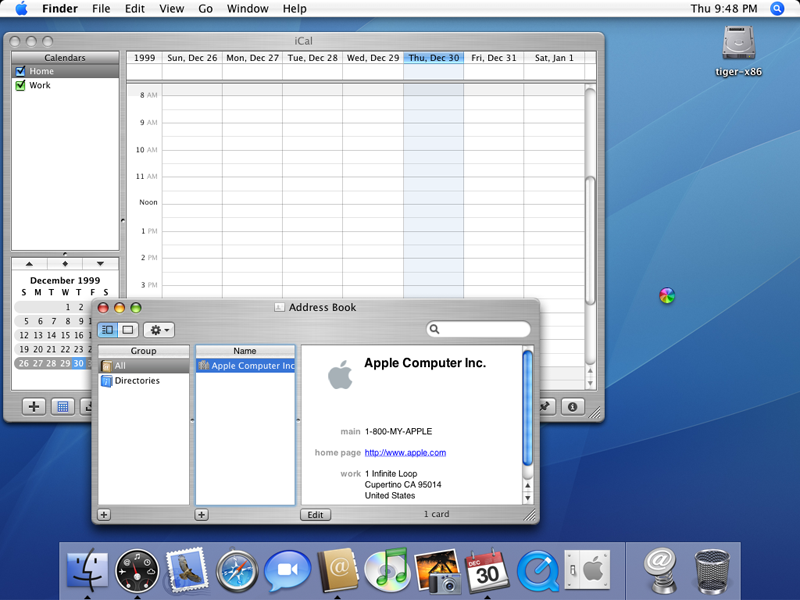Add a new group in Address Book
Screen dimensions: 800x600
104,515
